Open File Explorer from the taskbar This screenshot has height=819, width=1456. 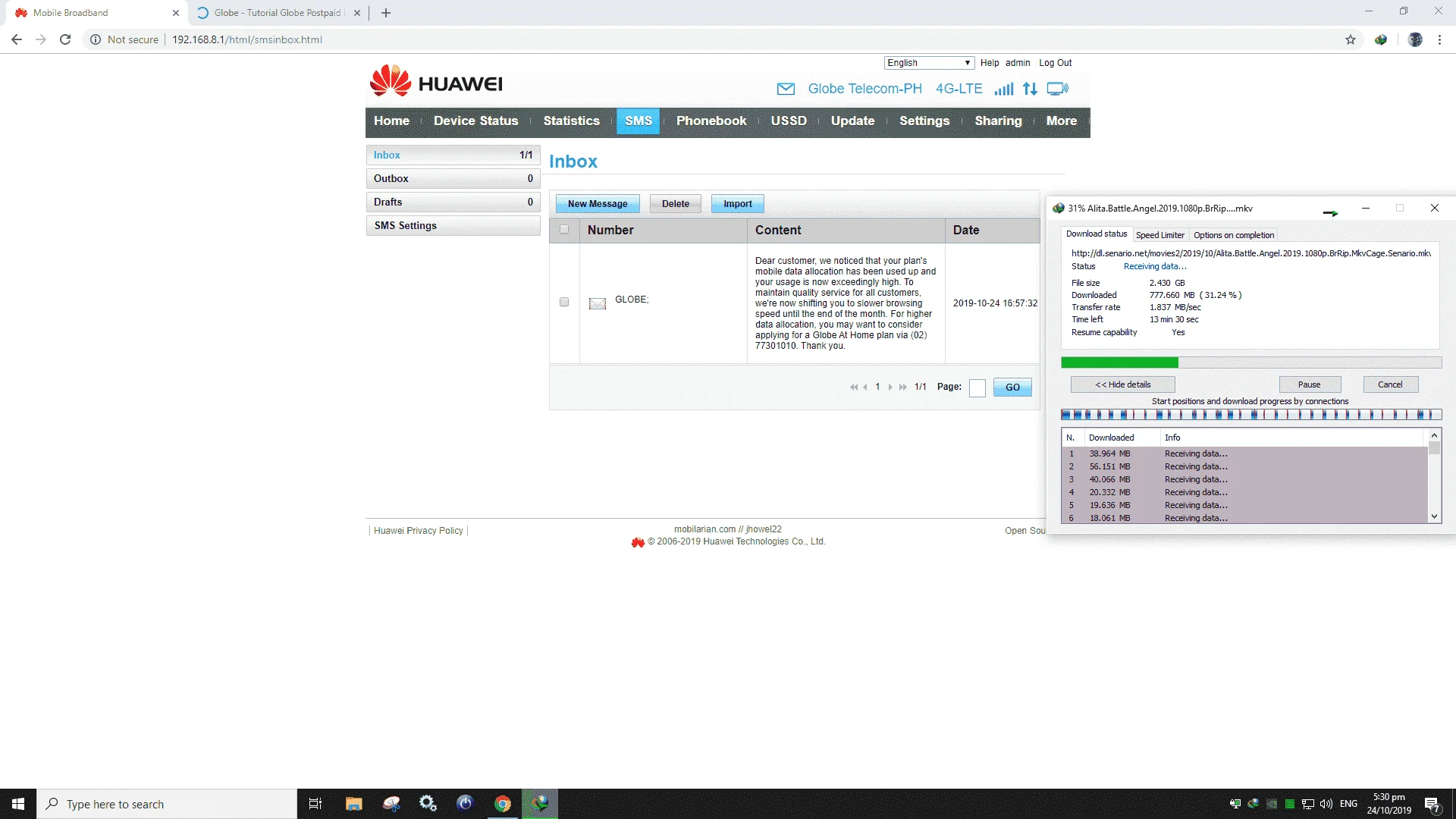353,804
